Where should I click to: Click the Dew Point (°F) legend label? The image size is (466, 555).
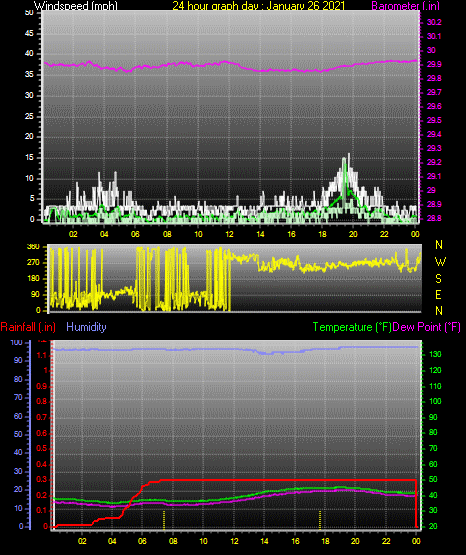(x=426, y=327)
